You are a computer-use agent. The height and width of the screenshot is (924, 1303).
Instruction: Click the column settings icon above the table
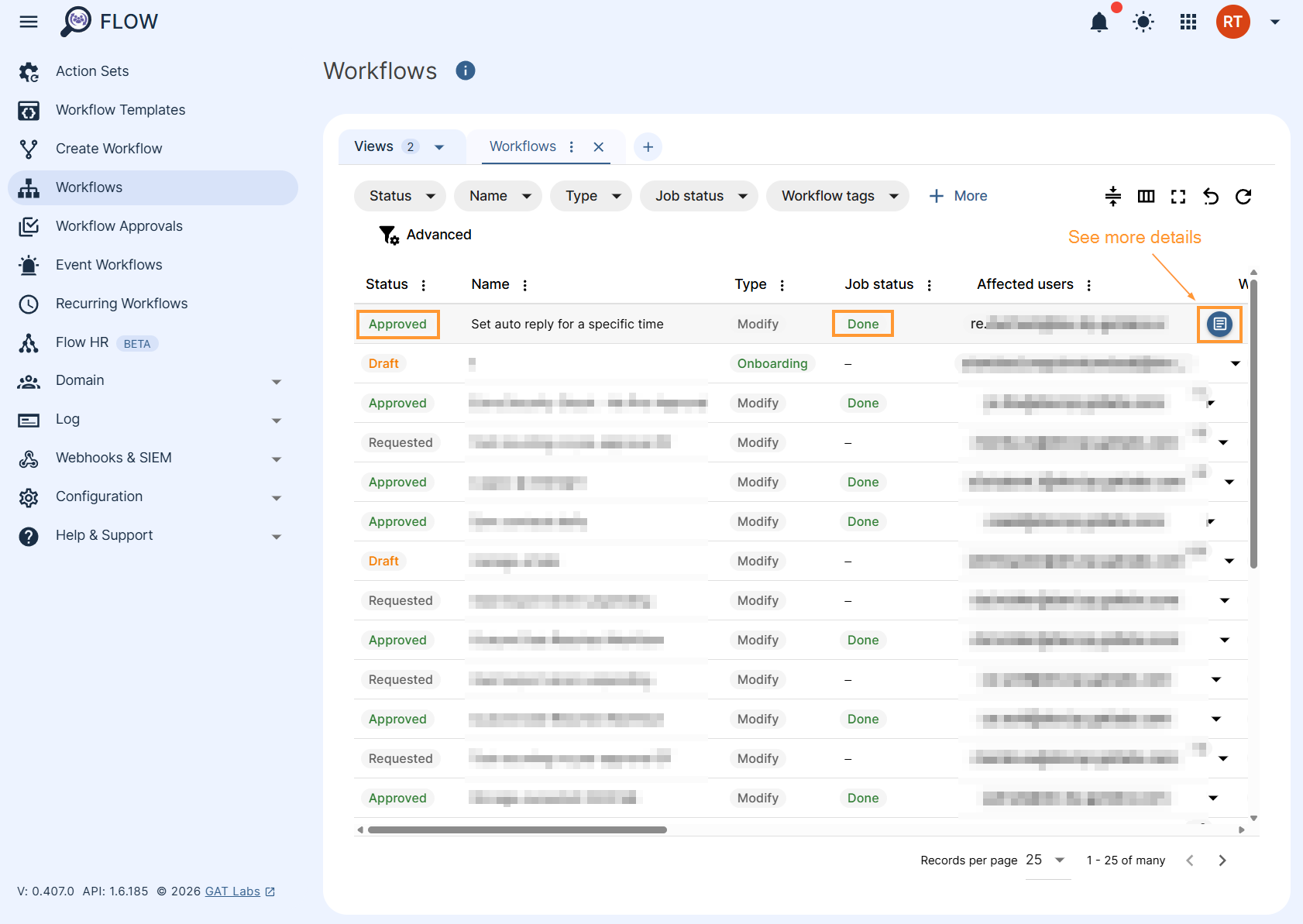pyautogui.click(x=1146, y=196)
